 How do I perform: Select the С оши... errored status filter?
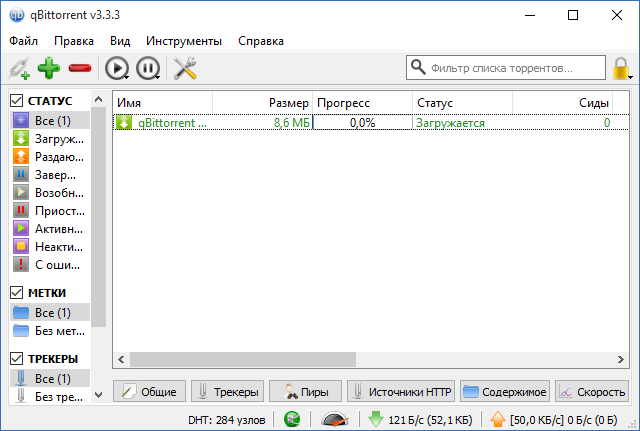[x=50, y=264]
